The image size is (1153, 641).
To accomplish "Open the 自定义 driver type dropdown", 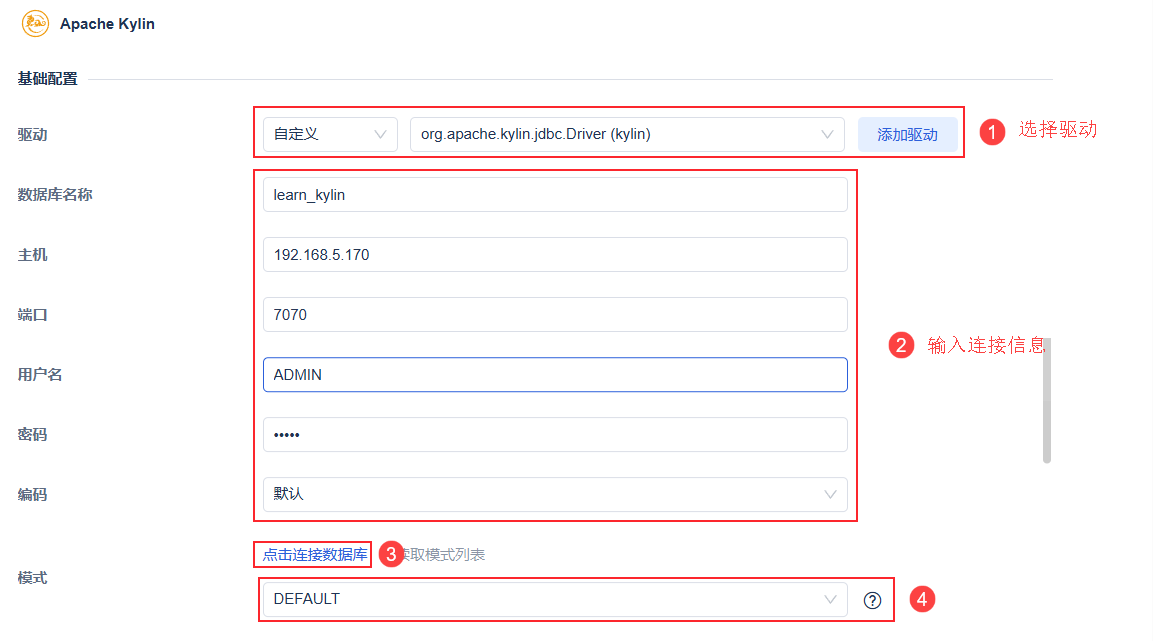I will [x=330, y=135].
